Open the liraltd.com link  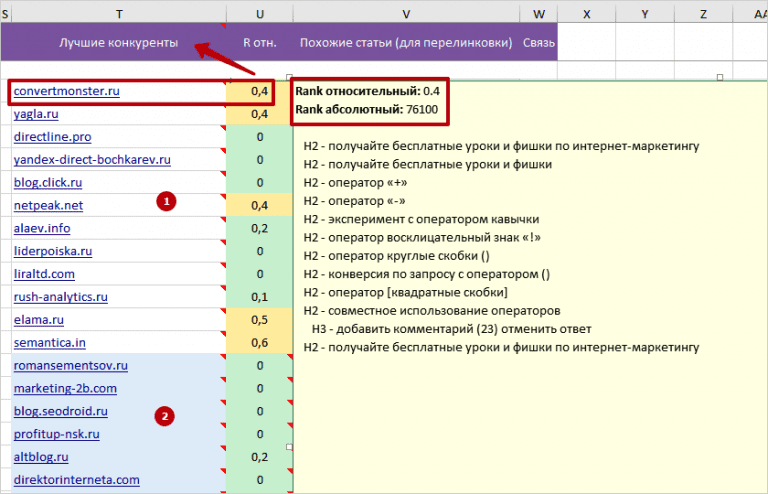[x=44, y=274]
